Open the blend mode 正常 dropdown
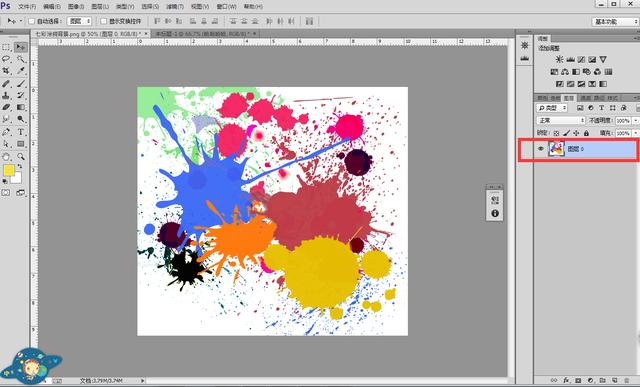 point(561,120)
